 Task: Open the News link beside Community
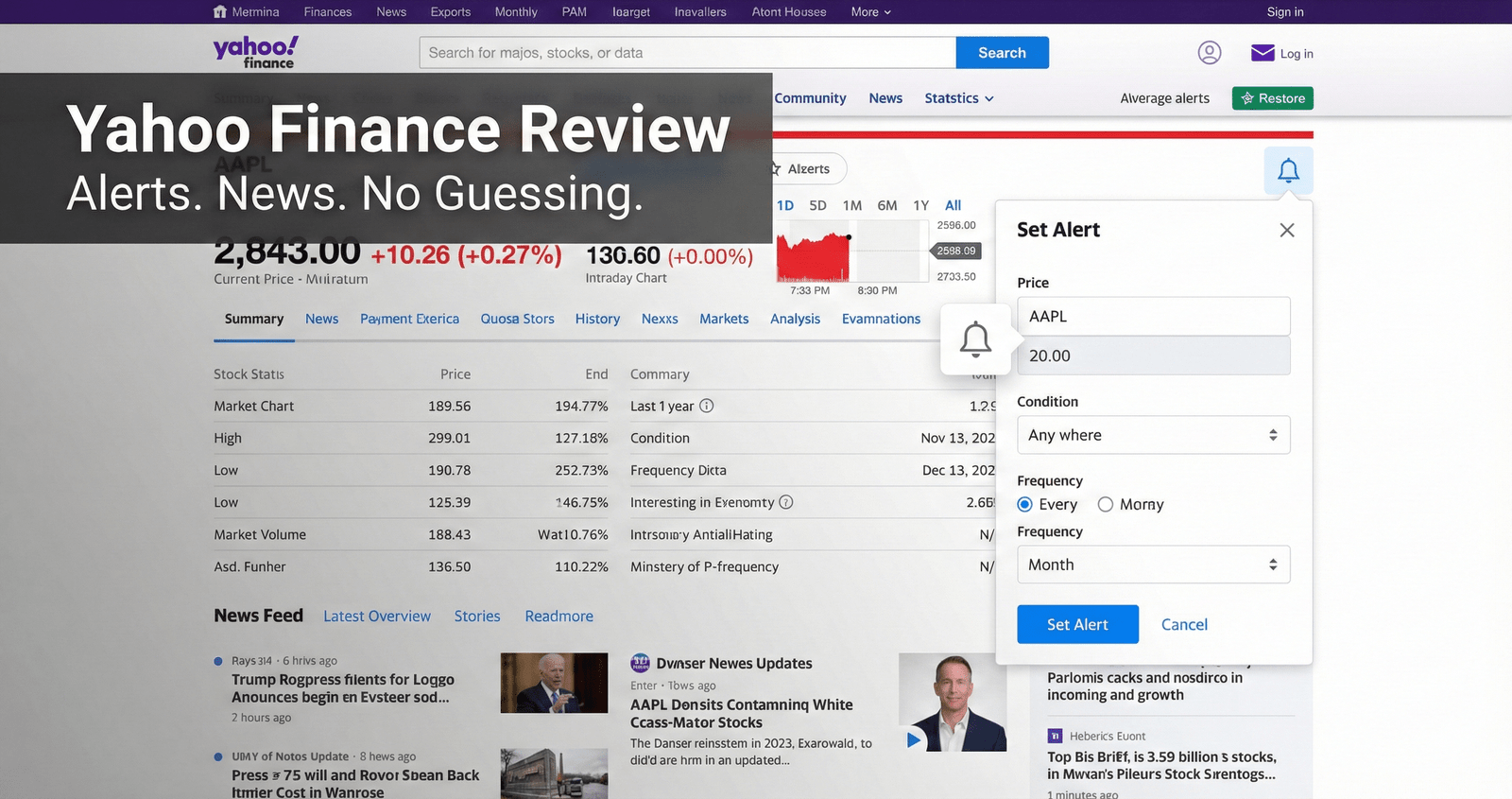885,98
